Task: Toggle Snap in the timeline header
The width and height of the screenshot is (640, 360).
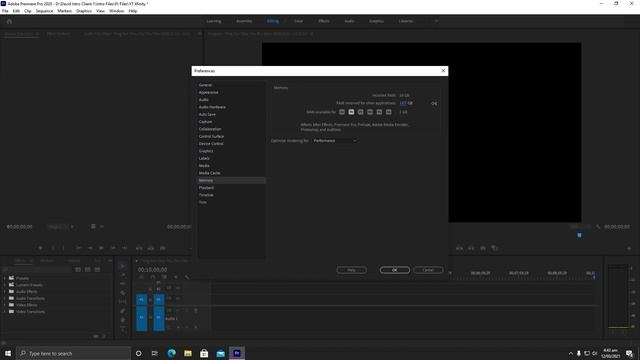Action: pyautogui.click(x=153, y=277)
